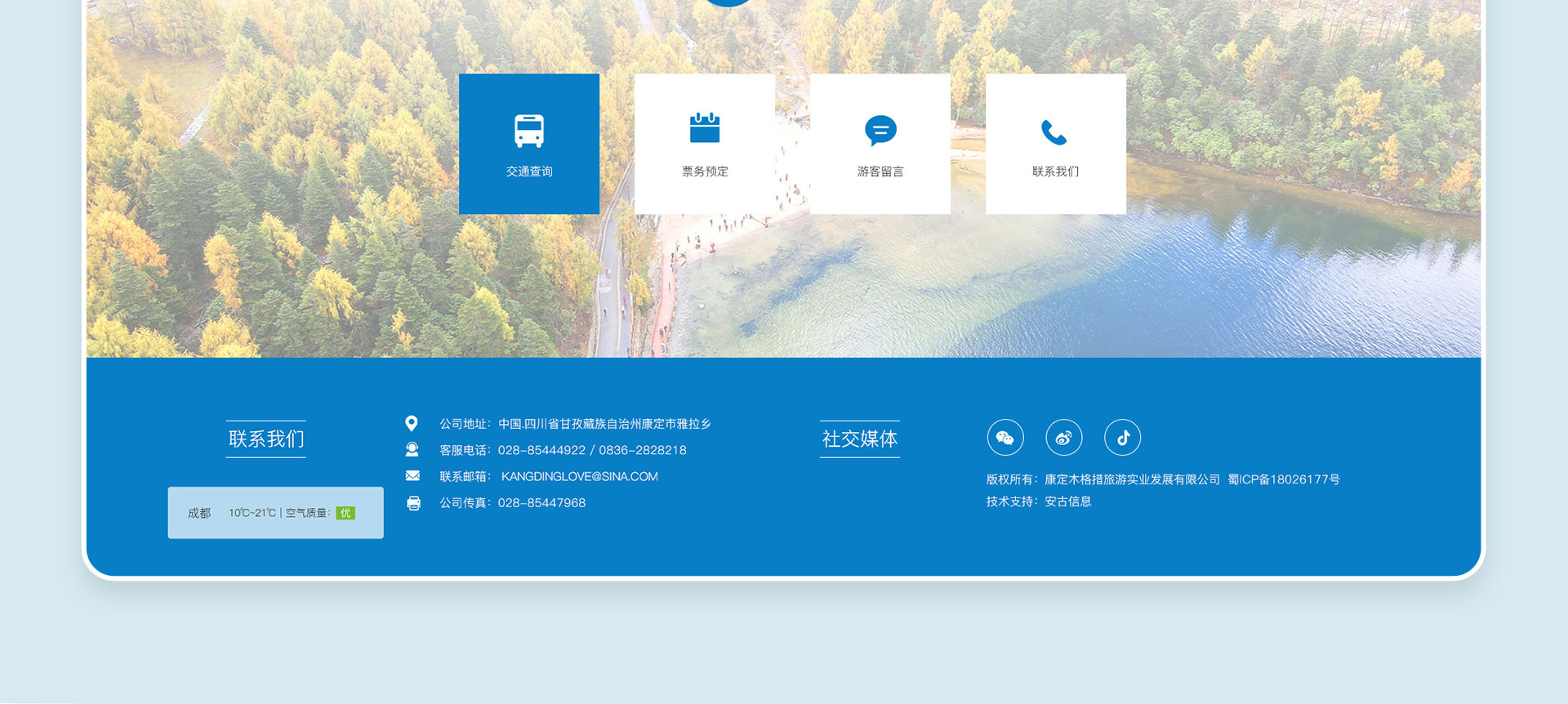The width and height of the screenshot is (1568, 704).
Task: Select the customer service headset icon
Action: point(412,449)
